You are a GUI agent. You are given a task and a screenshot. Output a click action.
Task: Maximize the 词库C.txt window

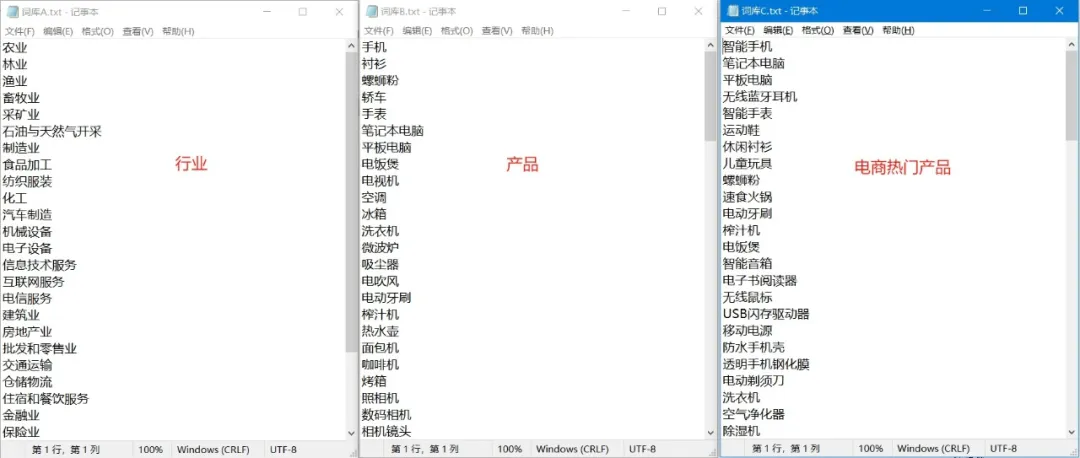(x=1023, y=10)
